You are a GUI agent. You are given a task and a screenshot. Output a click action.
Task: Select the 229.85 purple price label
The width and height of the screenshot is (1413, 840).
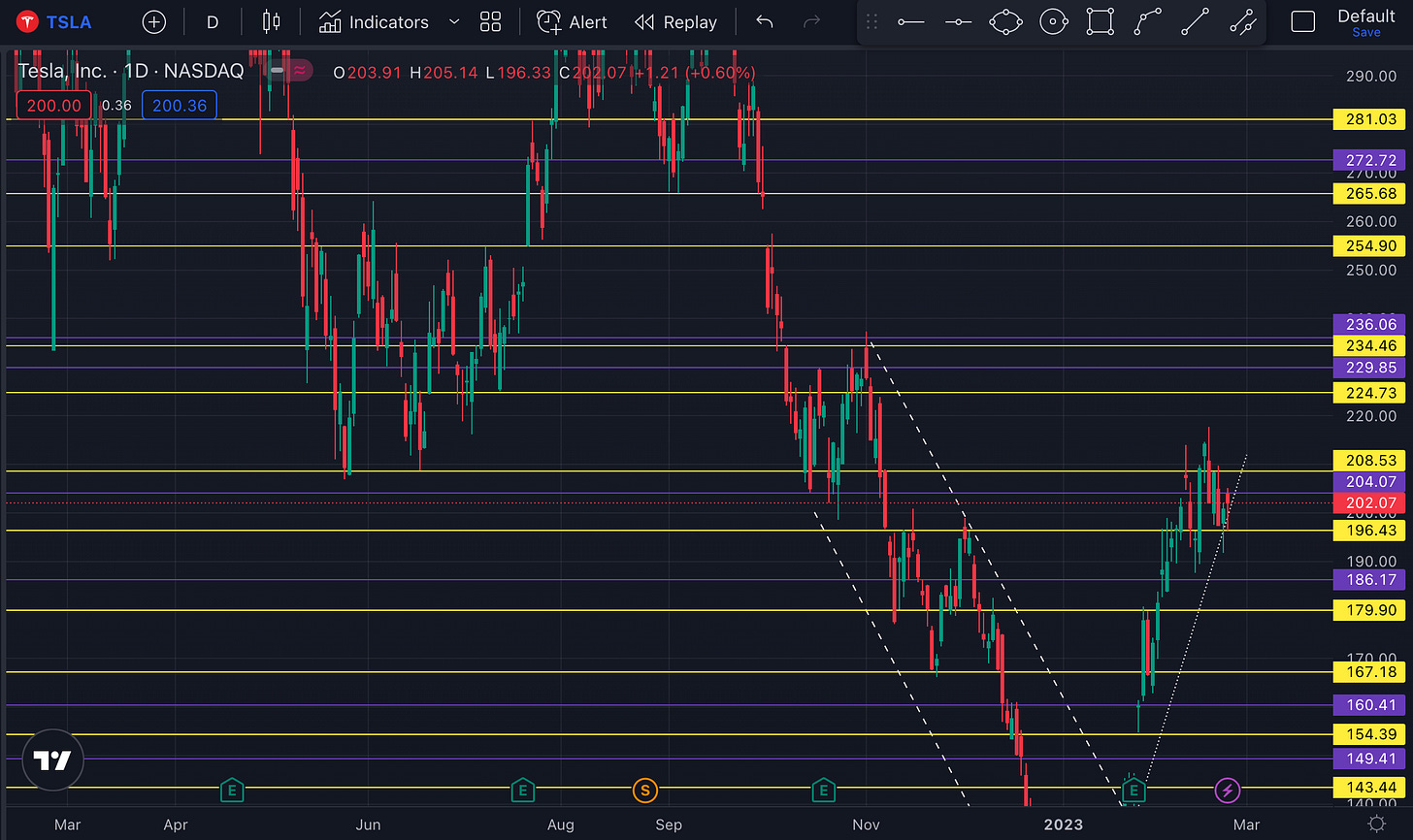click(1371, 367)
